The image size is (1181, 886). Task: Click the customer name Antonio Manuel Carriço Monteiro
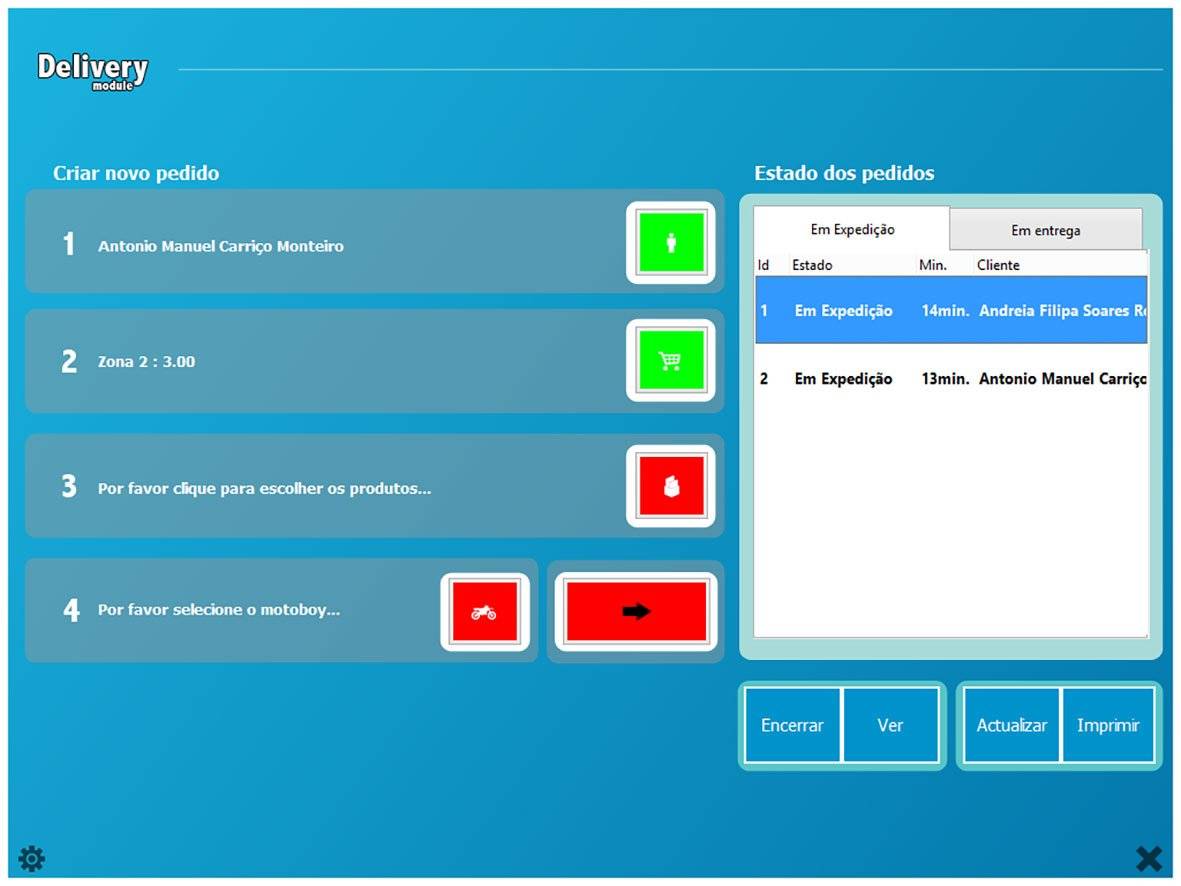tap(221, 246)
